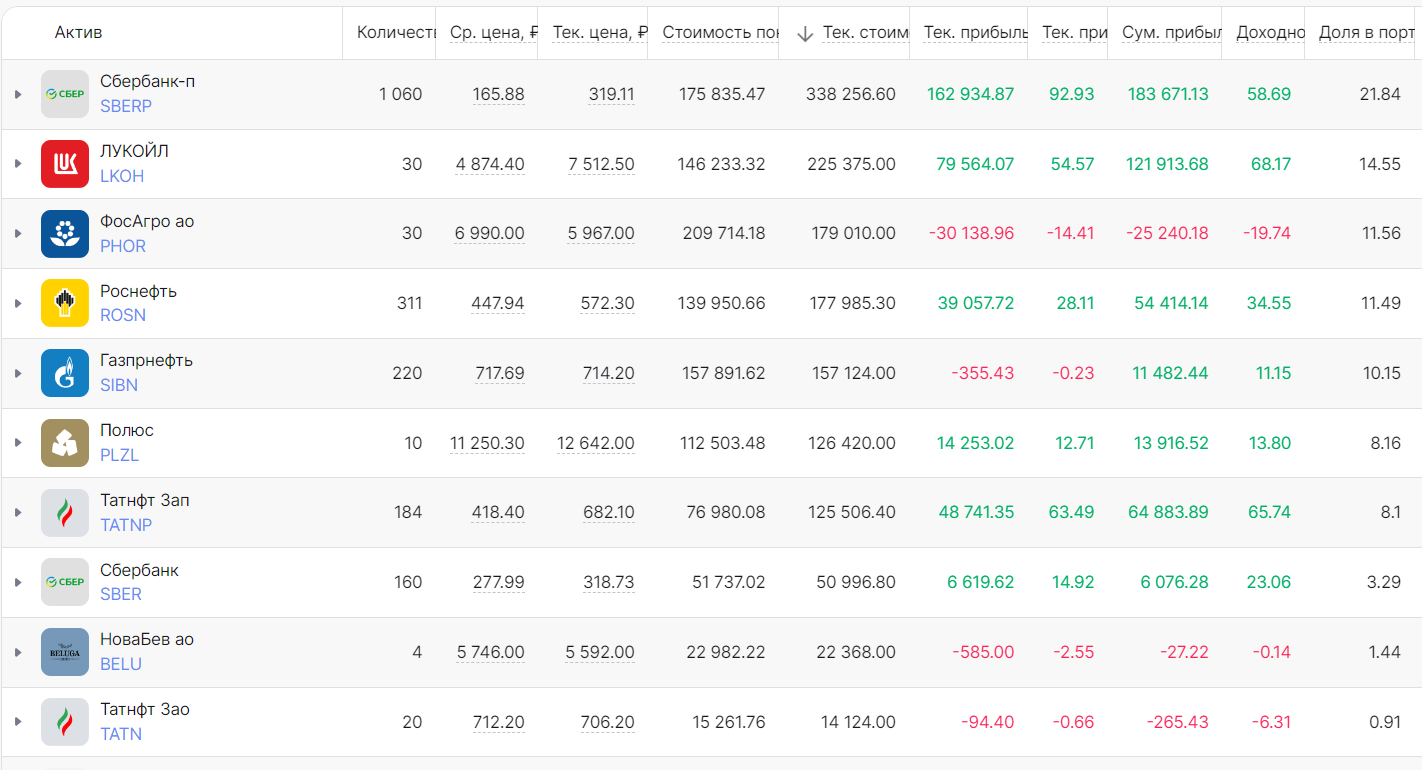Click yield value 65.74
The height and width of the screenshot is (770, 1422).
[1269, 512]
